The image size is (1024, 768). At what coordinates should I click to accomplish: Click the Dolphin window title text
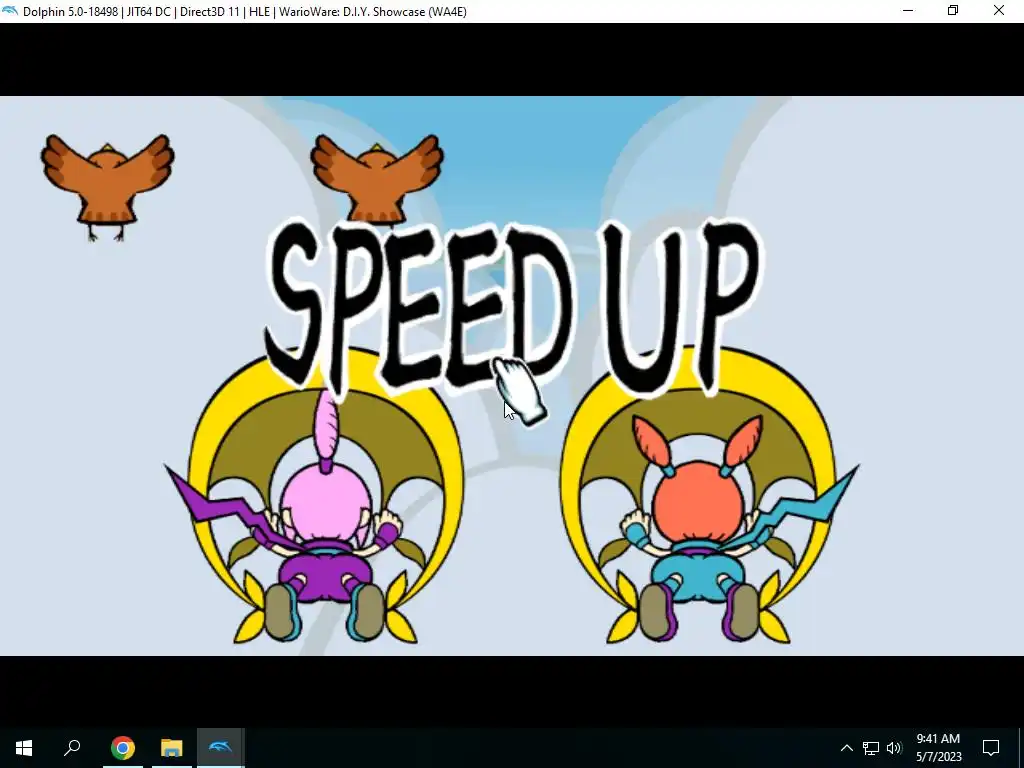coord(245,11)
